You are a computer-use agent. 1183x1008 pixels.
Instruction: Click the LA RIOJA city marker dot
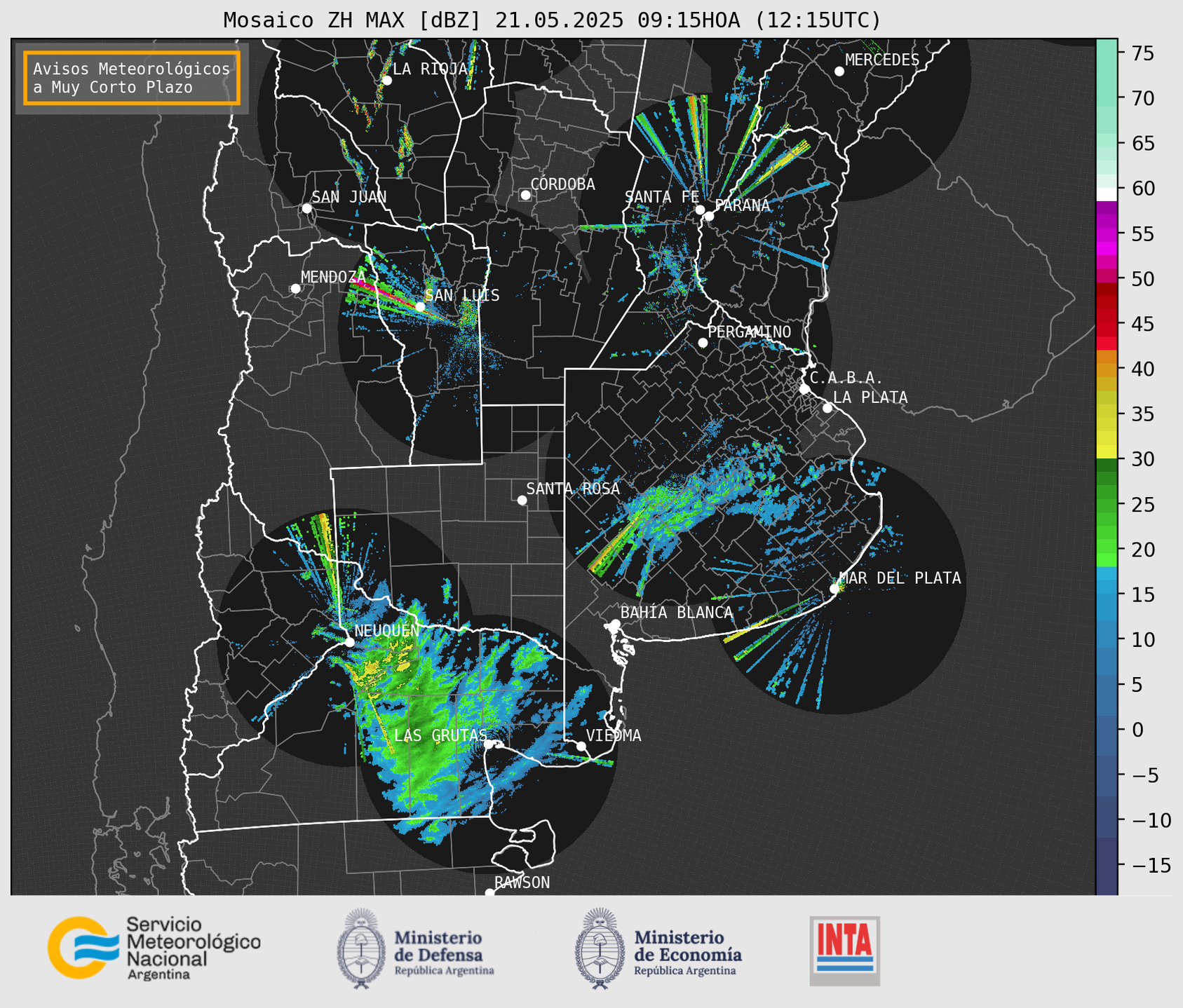pyautogui.click(x=386, y=81)
